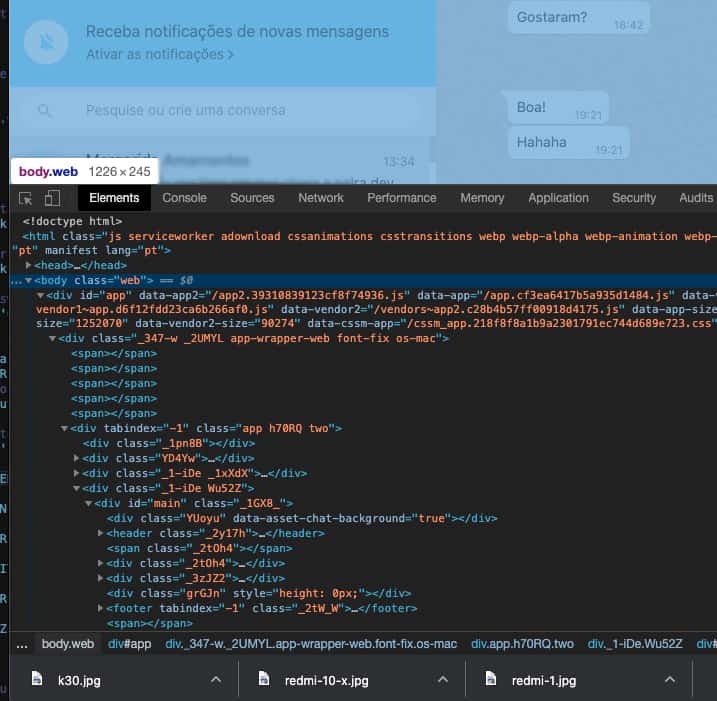Viewport: 717px width, 701px height.
Task: Expand the div class _1-iDe _1xXdX node
Action: pos(76,473)
